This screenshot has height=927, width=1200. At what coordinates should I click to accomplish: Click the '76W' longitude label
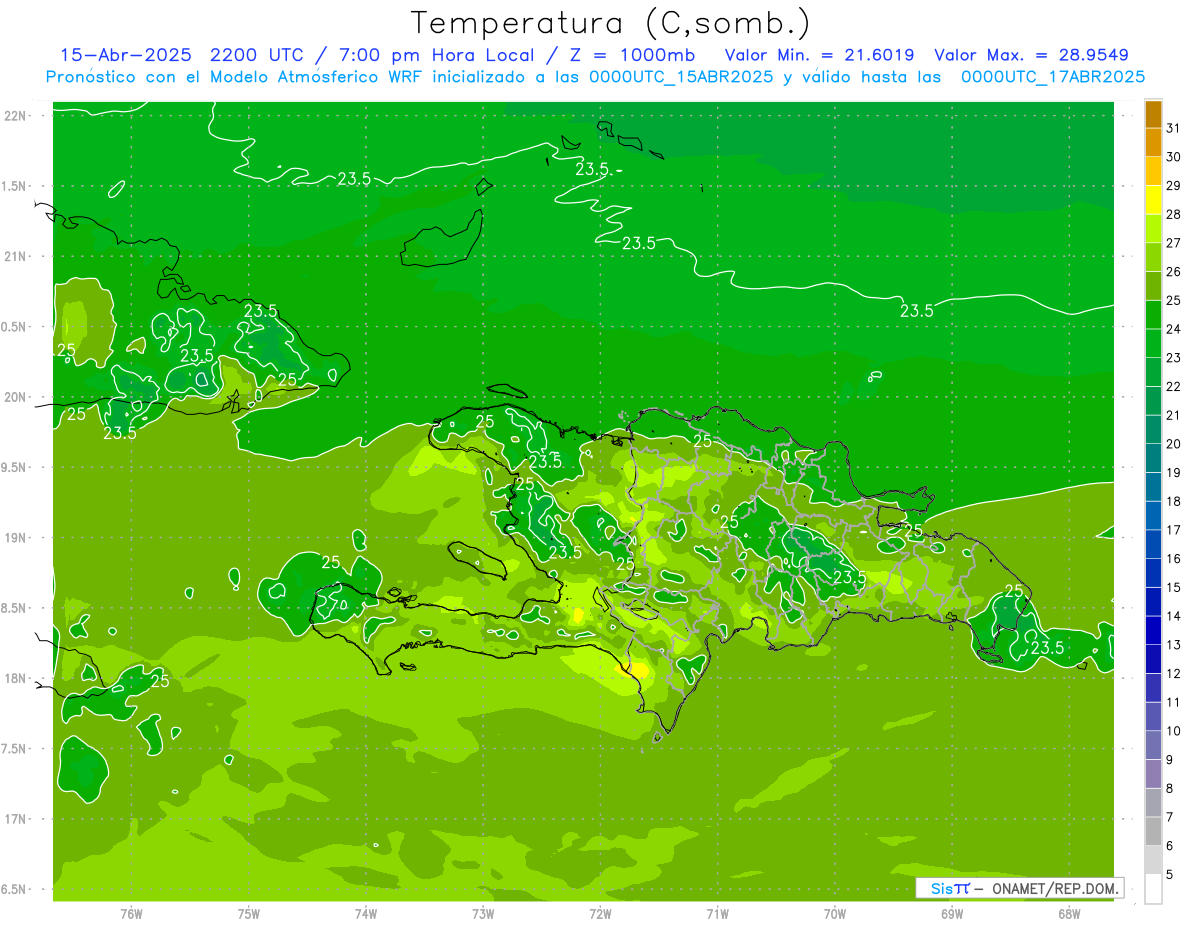(131, 914)
